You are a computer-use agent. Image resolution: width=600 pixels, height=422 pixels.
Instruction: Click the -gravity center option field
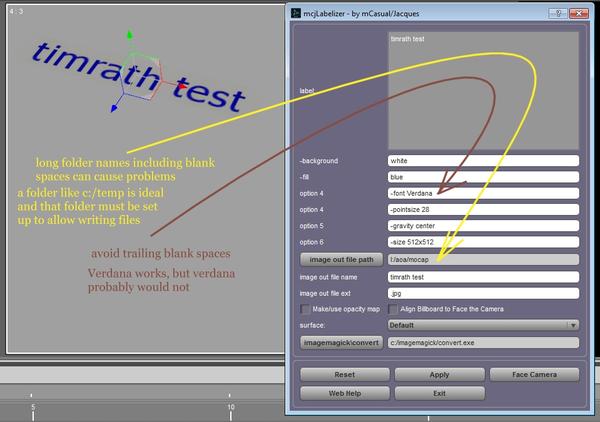point(483,226)
